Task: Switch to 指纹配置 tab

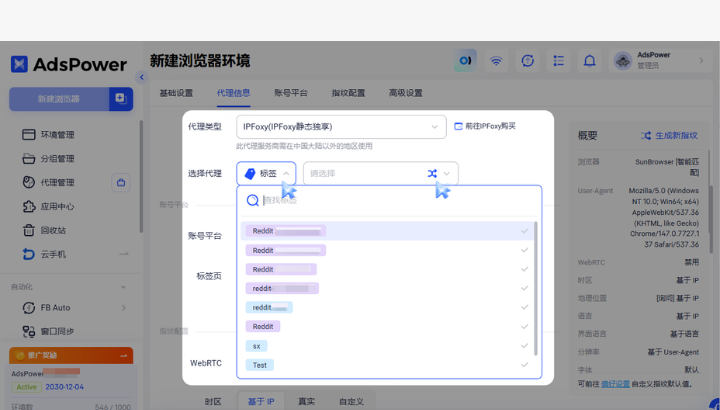Action: [348, 93]
